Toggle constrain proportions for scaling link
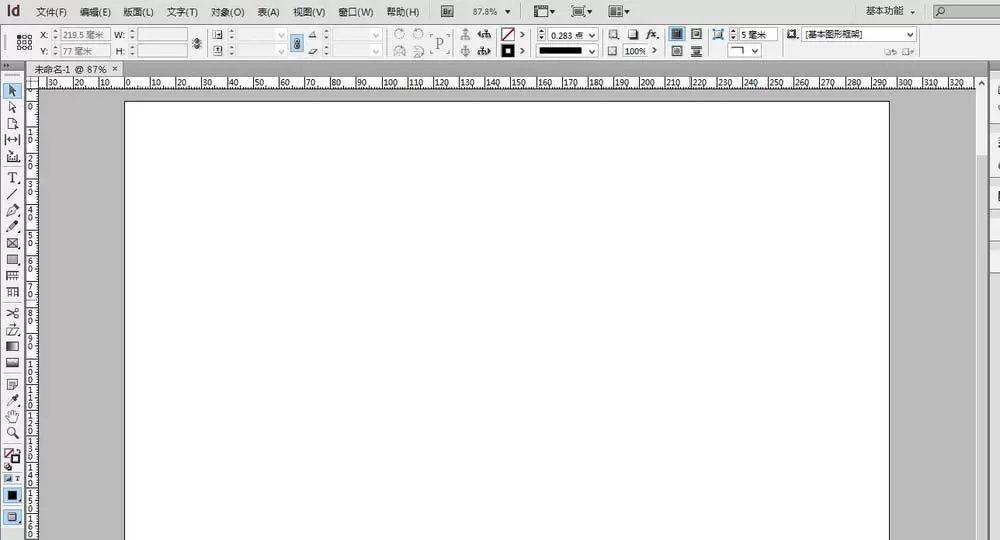The width and height of the screenshot is (1000, 540). (x=297, y=43)
